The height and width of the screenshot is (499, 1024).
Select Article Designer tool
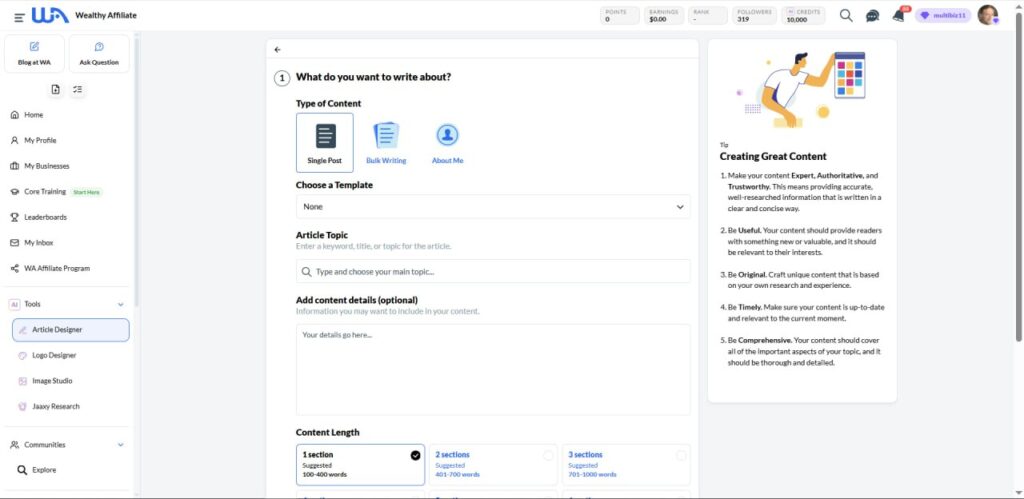[x=71, y=330]
